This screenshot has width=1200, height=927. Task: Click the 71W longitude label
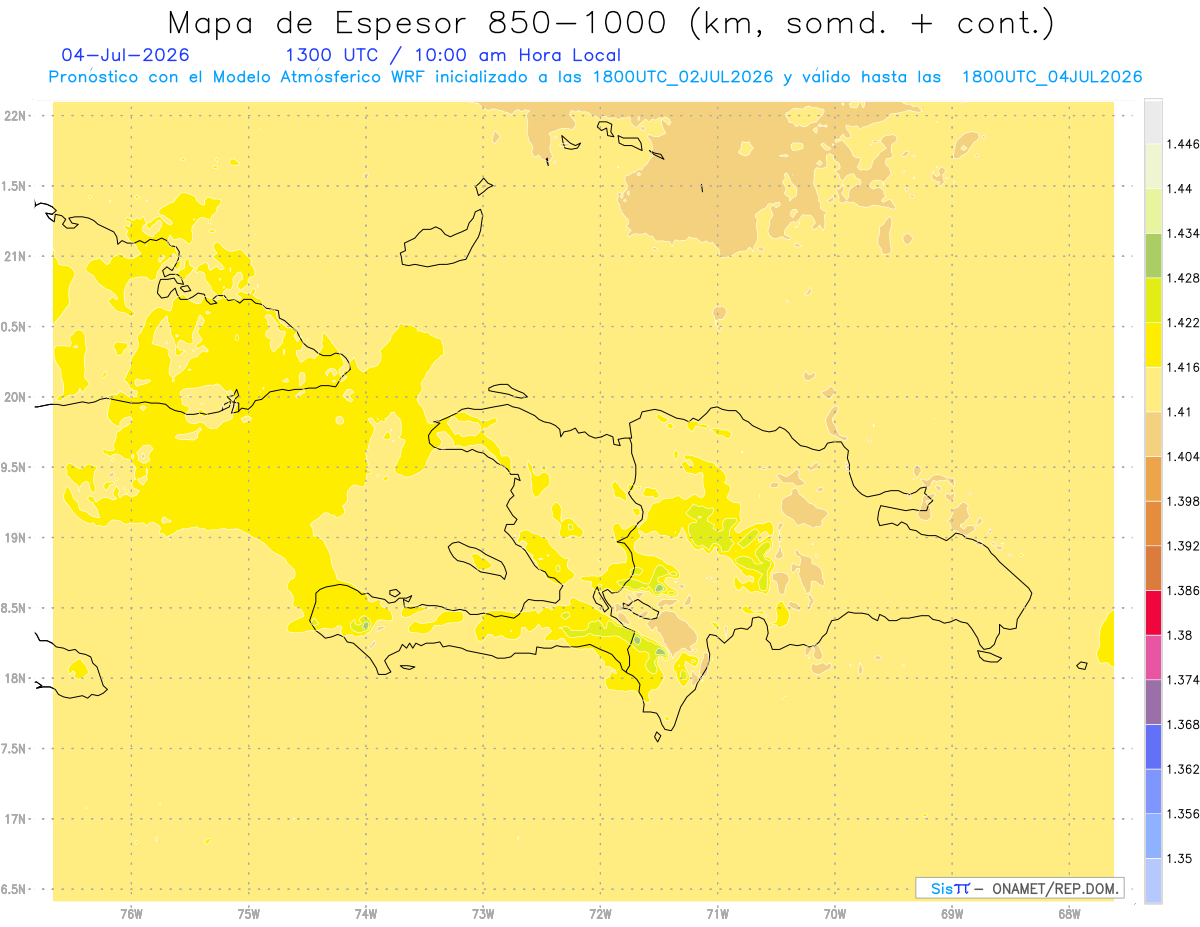click(717, 914)
